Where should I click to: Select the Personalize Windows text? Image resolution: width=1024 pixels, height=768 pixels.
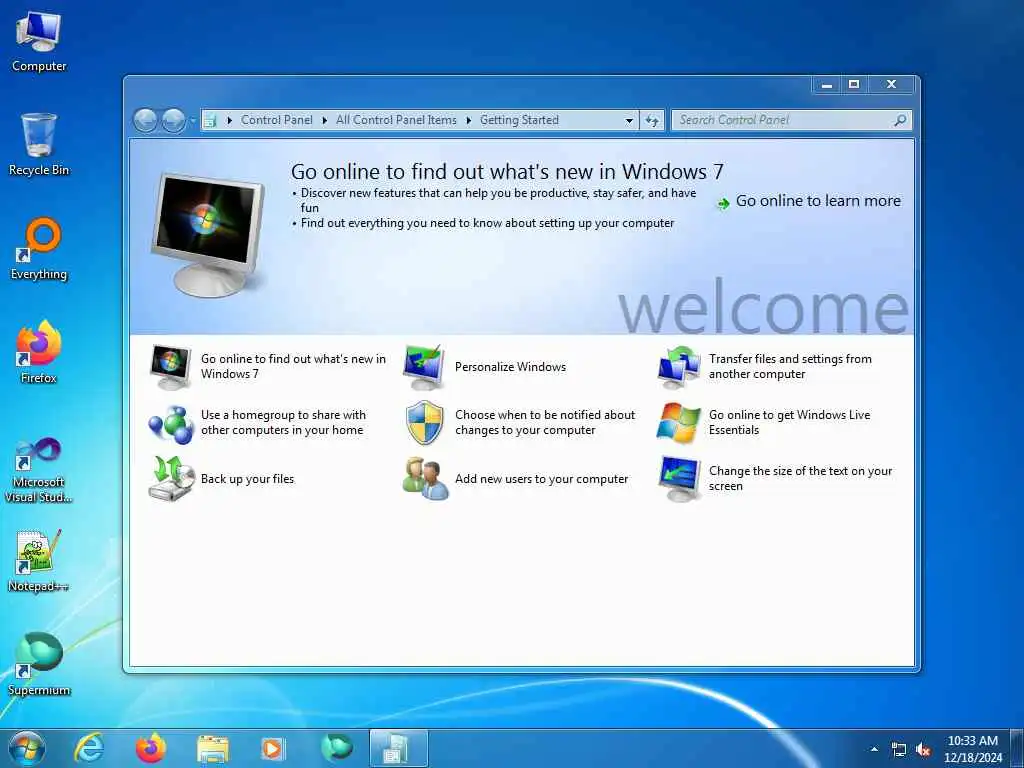coord(511,367)
